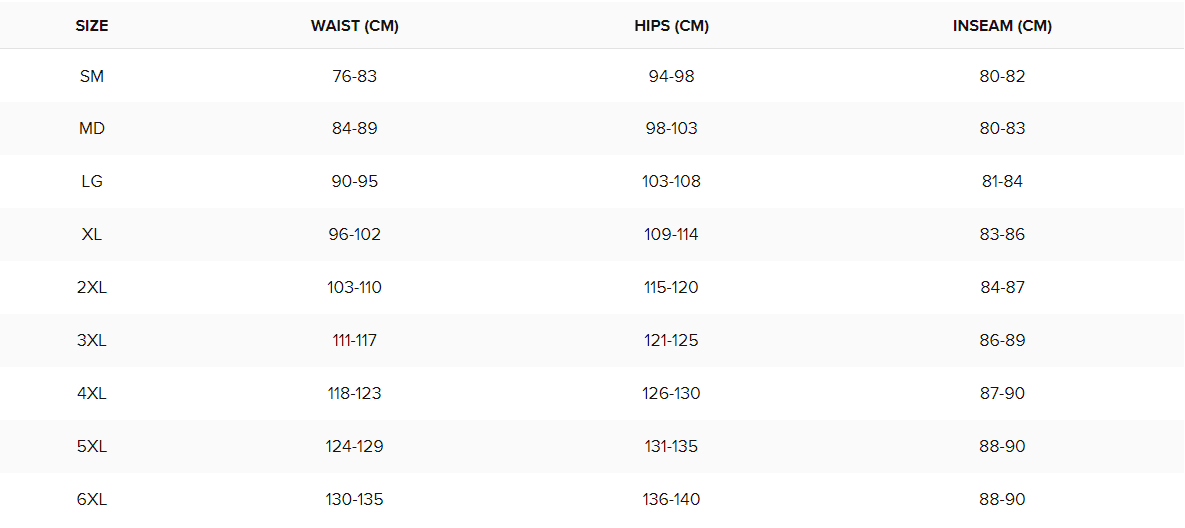Select the MD size row label
The height and width of the screenshot is (528, 1185).
point(91,129)
